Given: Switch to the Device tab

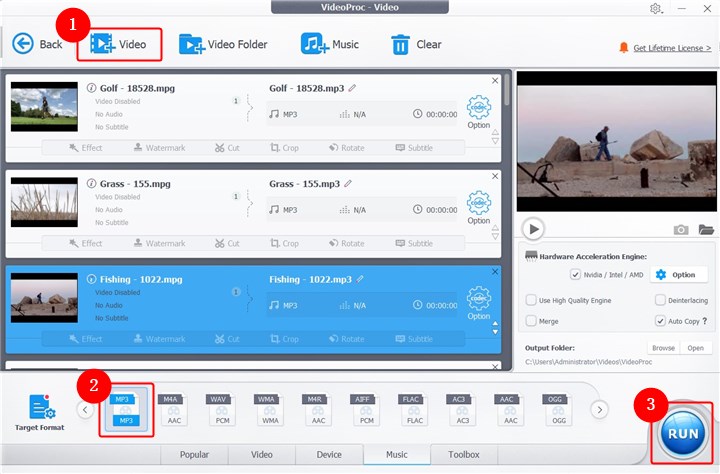Looking at the screenshot, I should pyautogui.click(x=329, y=455).
